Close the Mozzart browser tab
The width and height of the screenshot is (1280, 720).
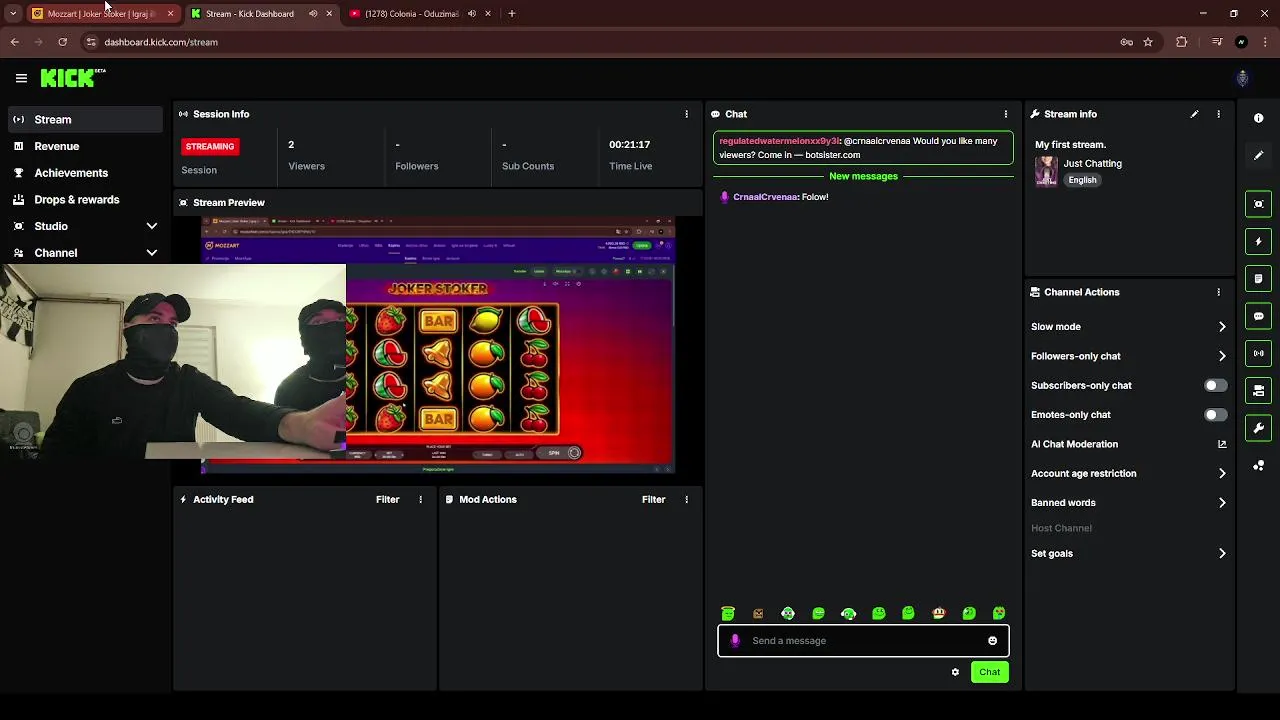point(170,14)
